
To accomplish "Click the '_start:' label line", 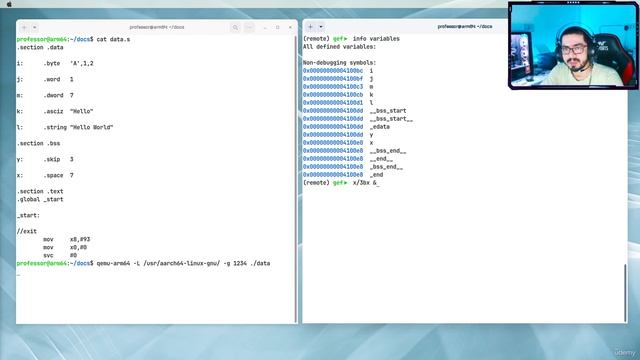I will [28, 215].
